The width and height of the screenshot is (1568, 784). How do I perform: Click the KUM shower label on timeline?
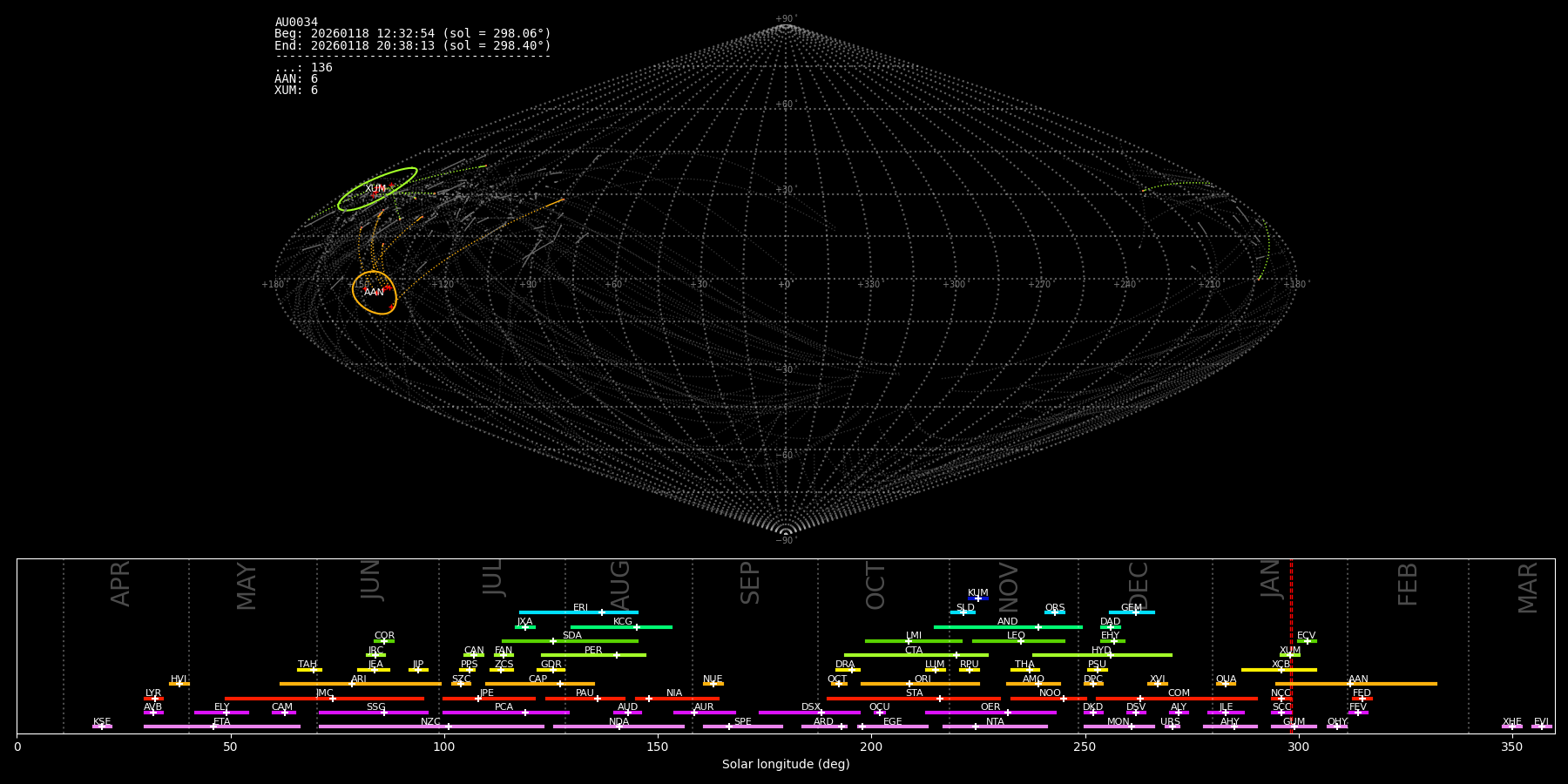click(x=978, y=593)
